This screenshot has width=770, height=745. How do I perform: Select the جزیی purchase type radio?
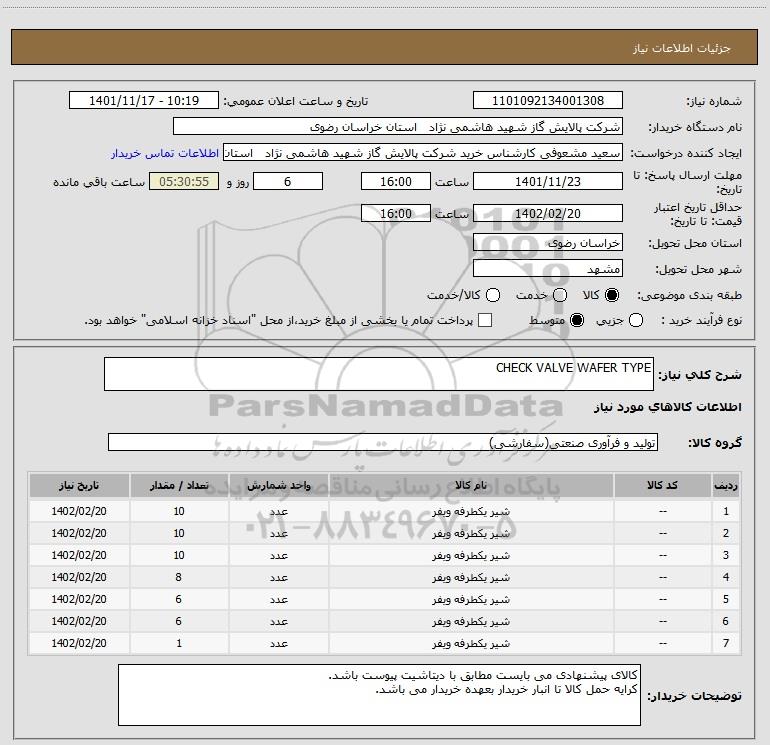pyautogui.click(x=635, y=321)
